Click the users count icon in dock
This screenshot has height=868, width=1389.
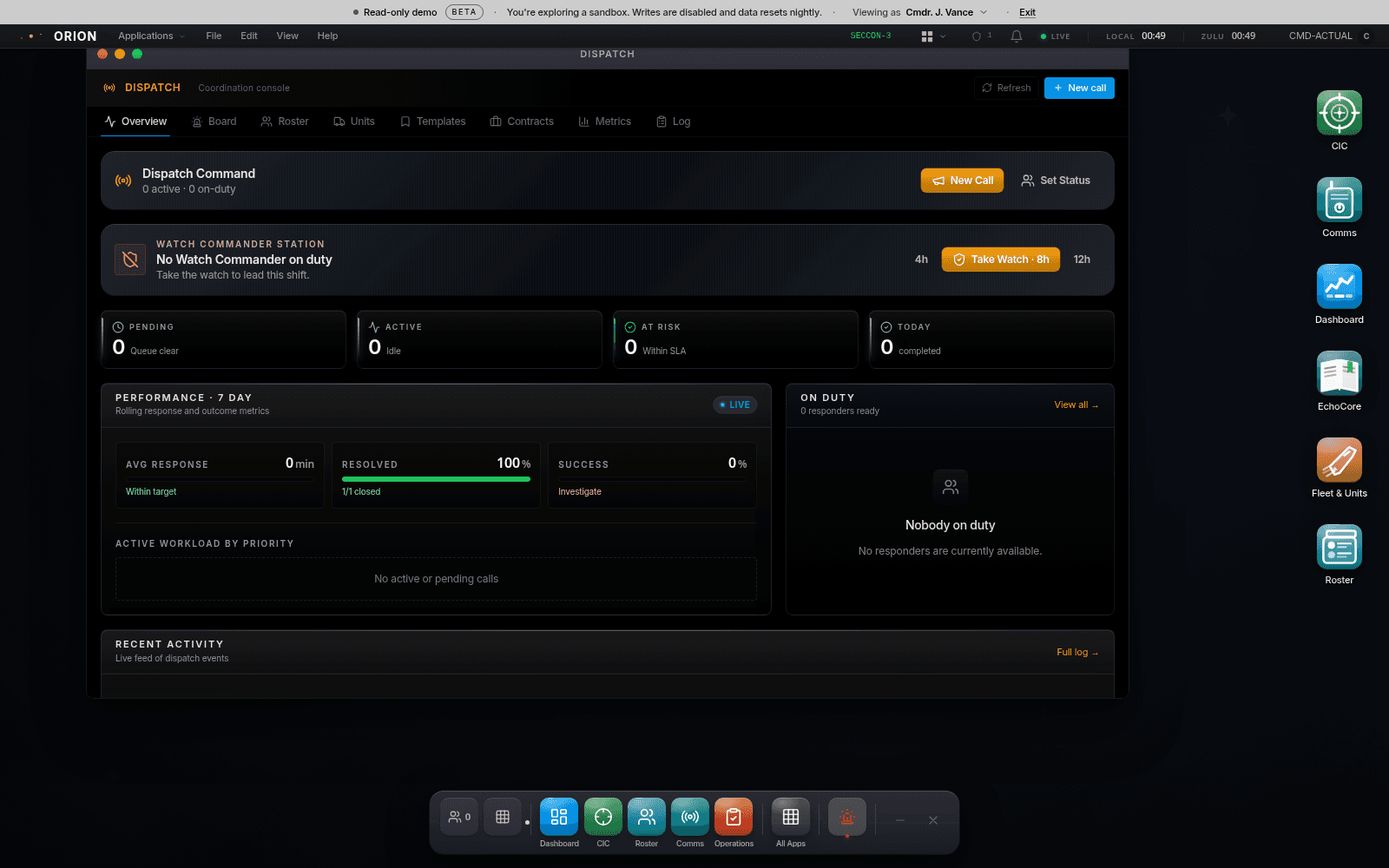click(459, 817)
